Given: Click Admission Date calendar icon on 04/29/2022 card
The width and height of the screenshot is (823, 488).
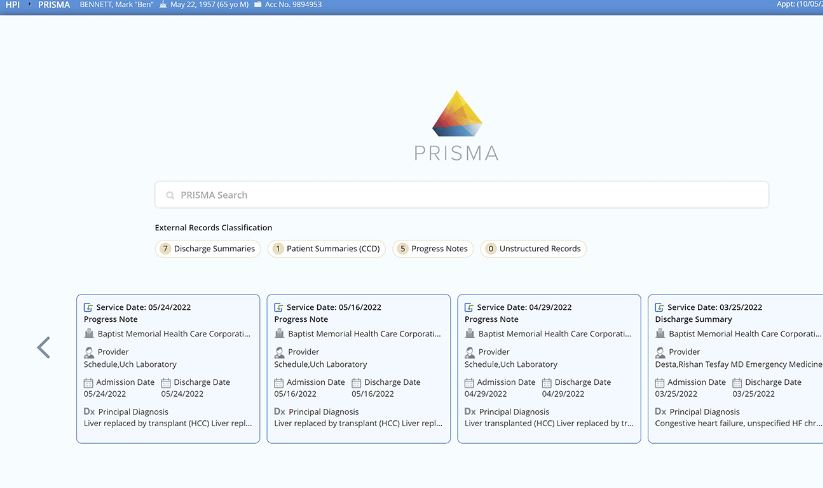Looking at the screenshot, I should (x=469, y=383).
